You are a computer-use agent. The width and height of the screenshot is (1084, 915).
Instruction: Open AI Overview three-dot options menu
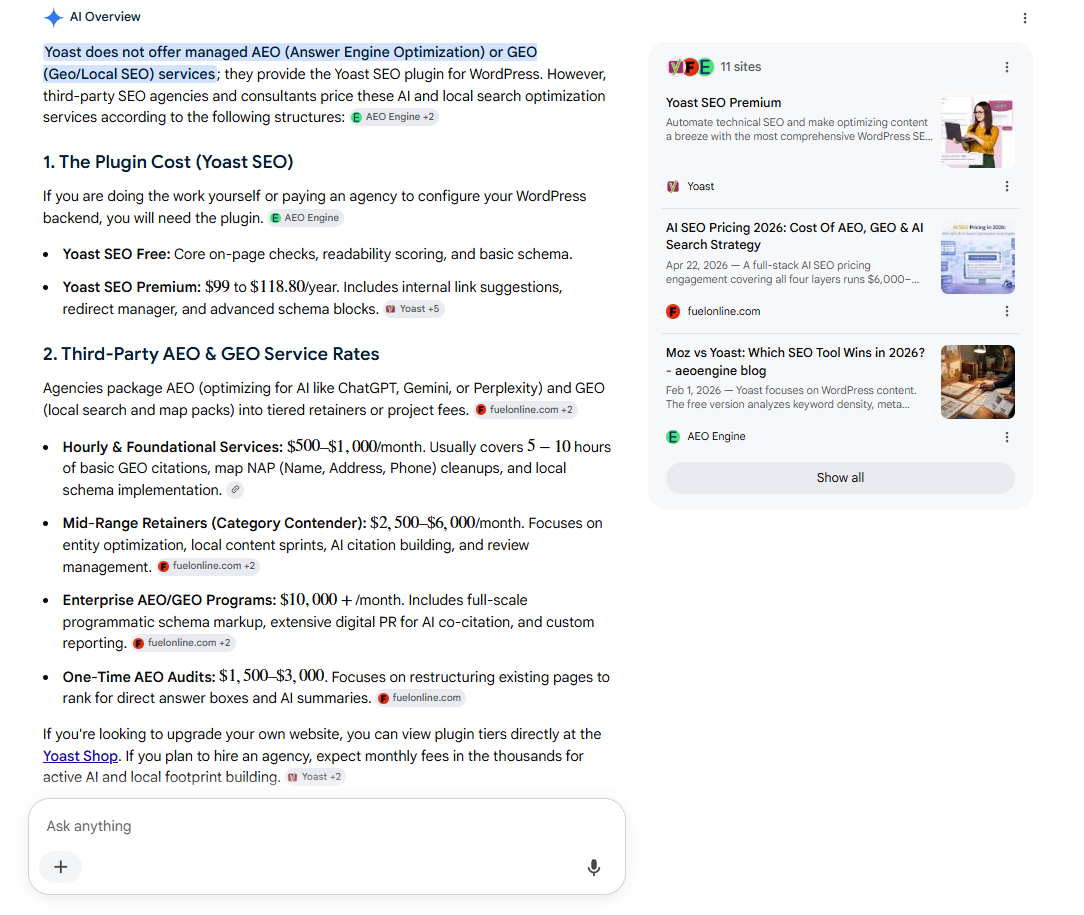click(x=1025, y=18)
